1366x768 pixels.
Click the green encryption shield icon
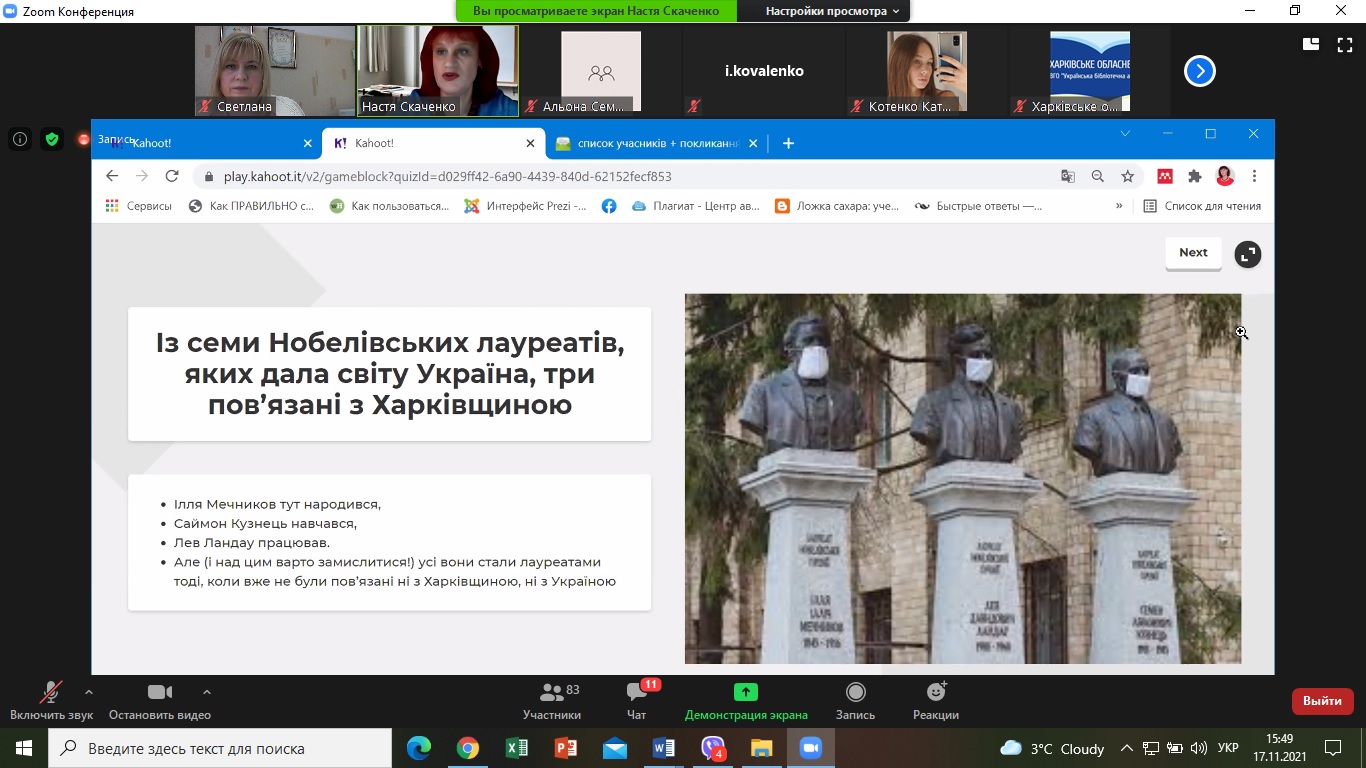[x=51, y=140]
